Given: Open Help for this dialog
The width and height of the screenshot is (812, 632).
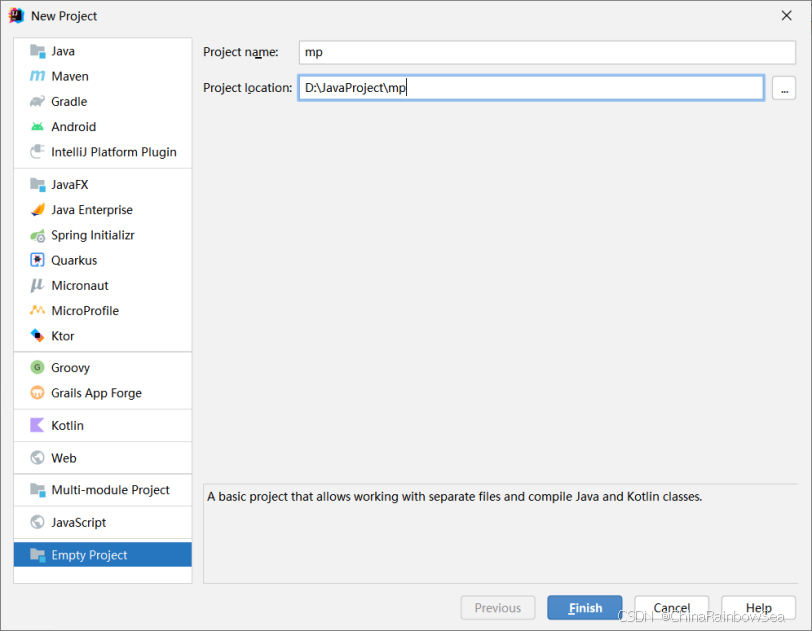Looking at the screenshot, I should pyautogui.click(x=759, y=608).
